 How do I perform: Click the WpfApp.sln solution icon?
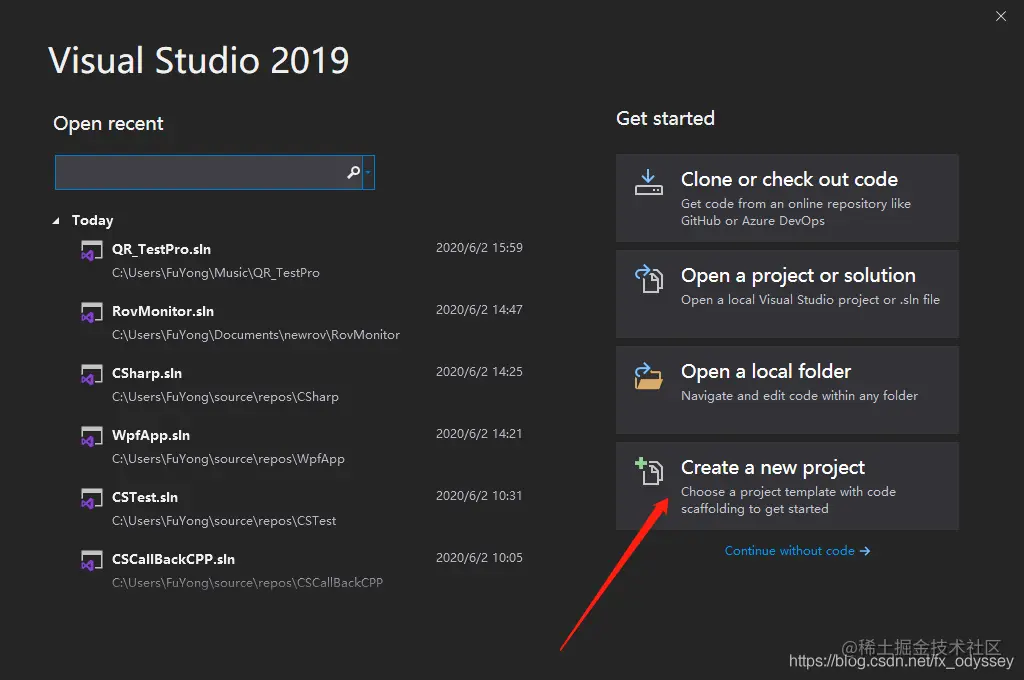[91, 436]
